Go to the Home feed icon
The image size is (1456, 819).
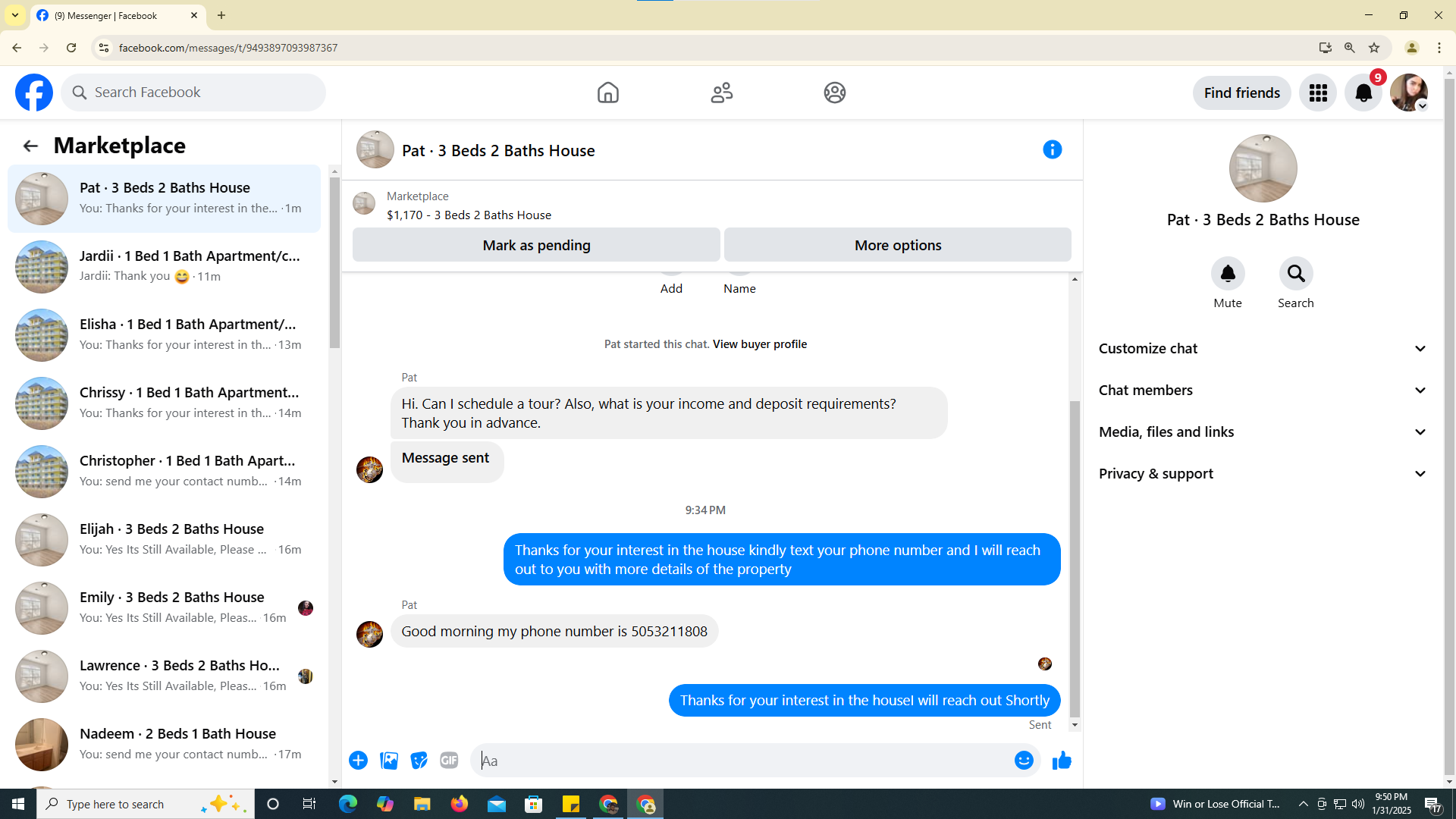click(x=607, y=93)
